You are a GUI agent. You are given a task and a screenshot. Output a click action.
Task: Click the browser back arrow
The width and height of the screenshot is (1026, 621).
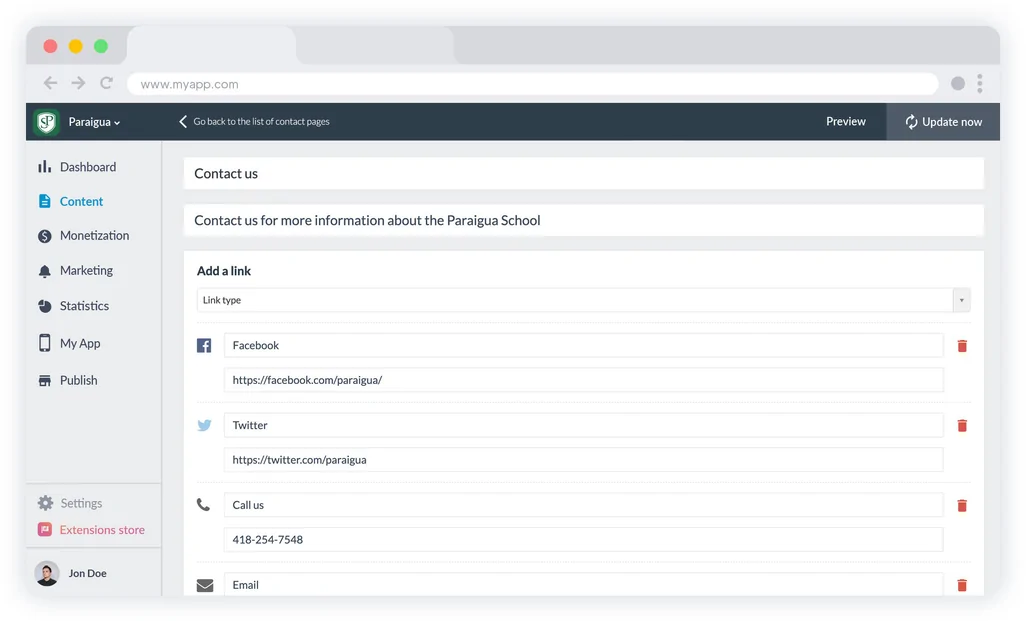click(50, 84)
